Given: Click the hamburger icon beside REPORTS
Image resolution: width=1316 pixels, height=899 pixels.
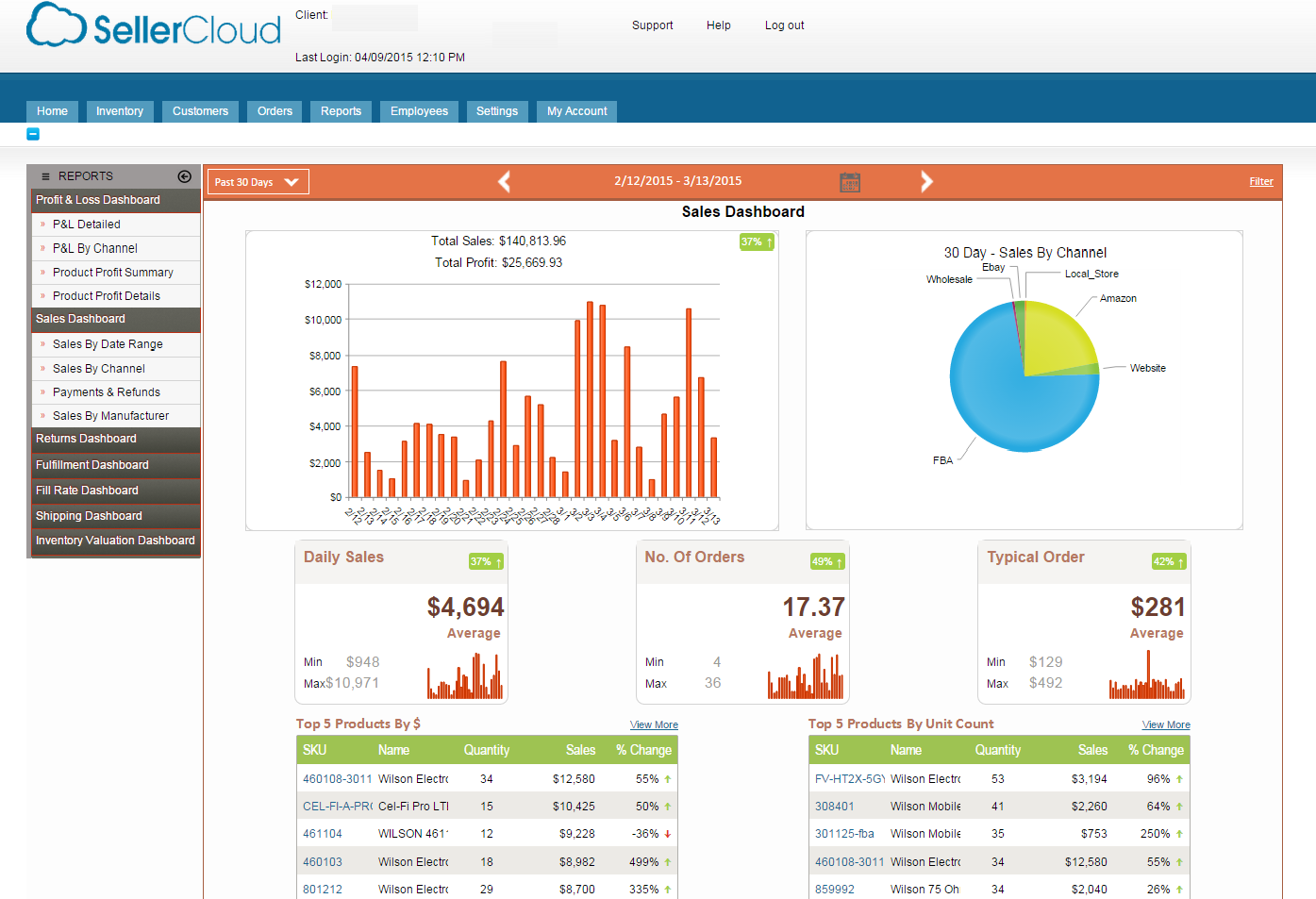Looking at the screenshot, I should pos(45,176).
